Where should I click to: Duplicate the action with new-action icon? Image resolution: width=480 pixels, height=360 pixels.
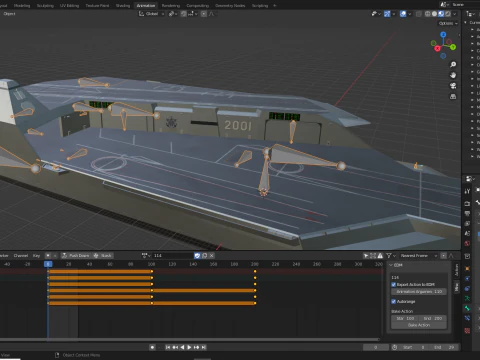click(x=205, y=256)
